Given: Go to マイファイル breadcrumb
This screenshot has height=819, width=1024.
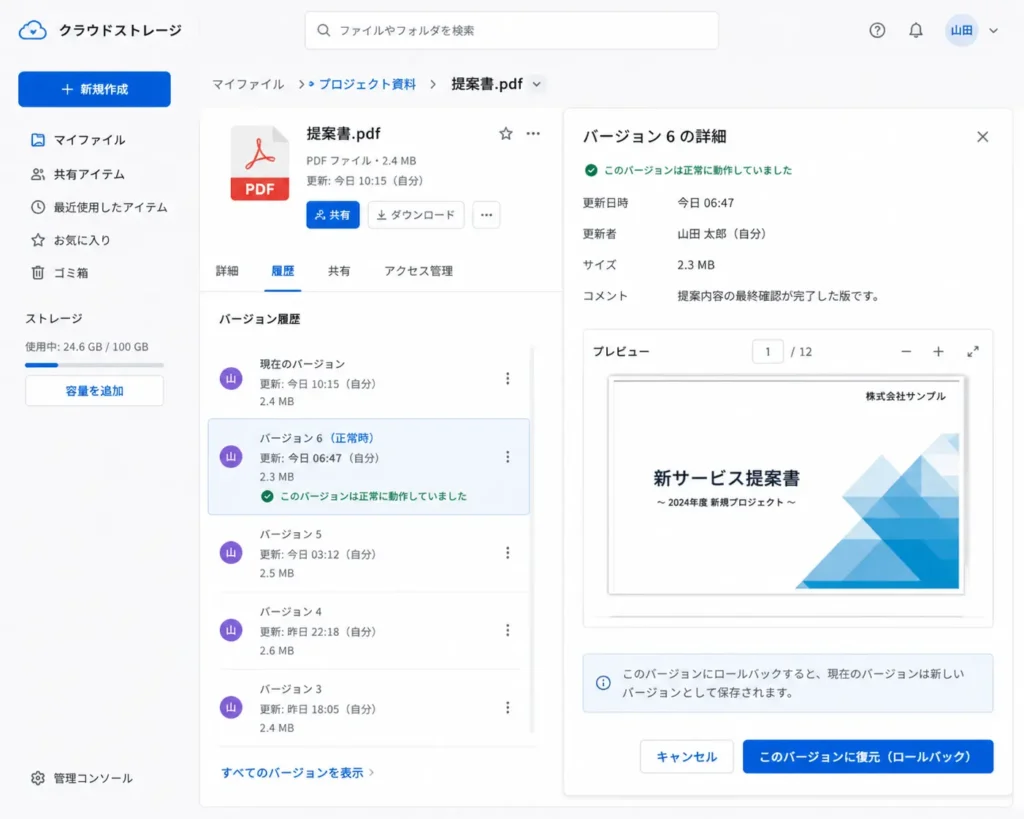Looking at the screenshot, I should [248, 84].
